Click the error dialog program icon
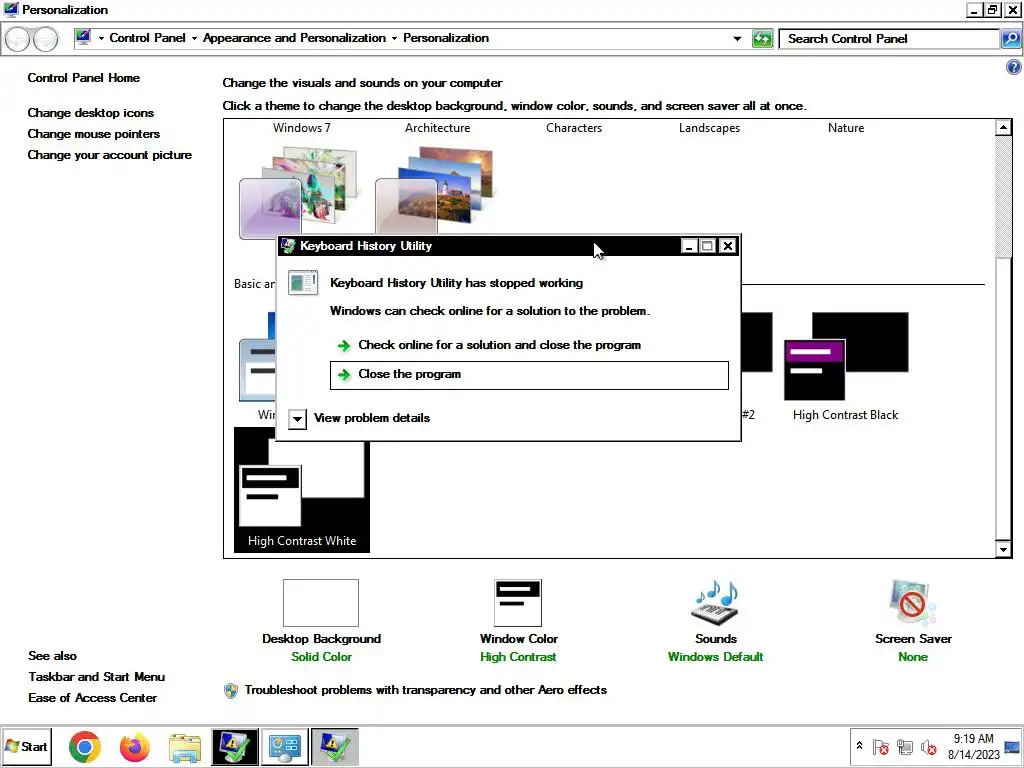 [x=303, y=283]
